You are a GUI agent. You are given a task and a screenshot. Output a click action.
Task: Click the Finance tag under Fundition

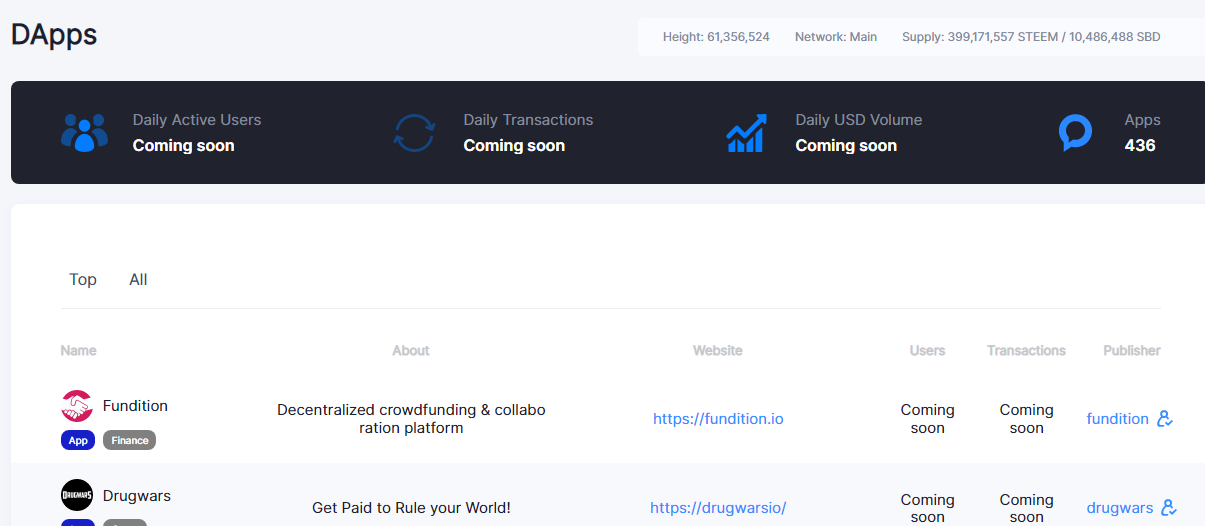[130, 440]
